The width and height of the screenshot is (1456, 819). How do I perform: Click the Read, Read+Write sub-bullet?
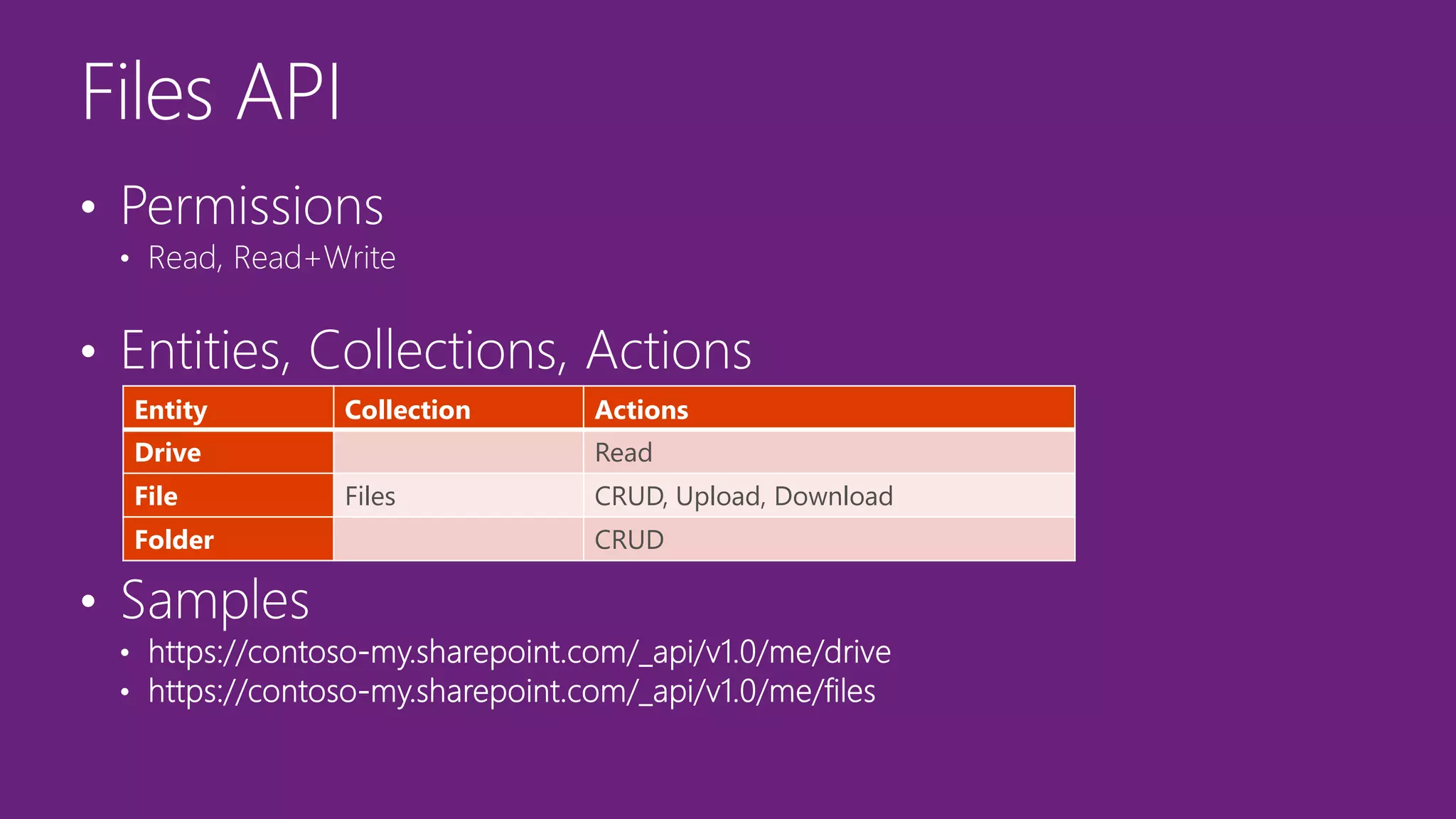[272, 257]
